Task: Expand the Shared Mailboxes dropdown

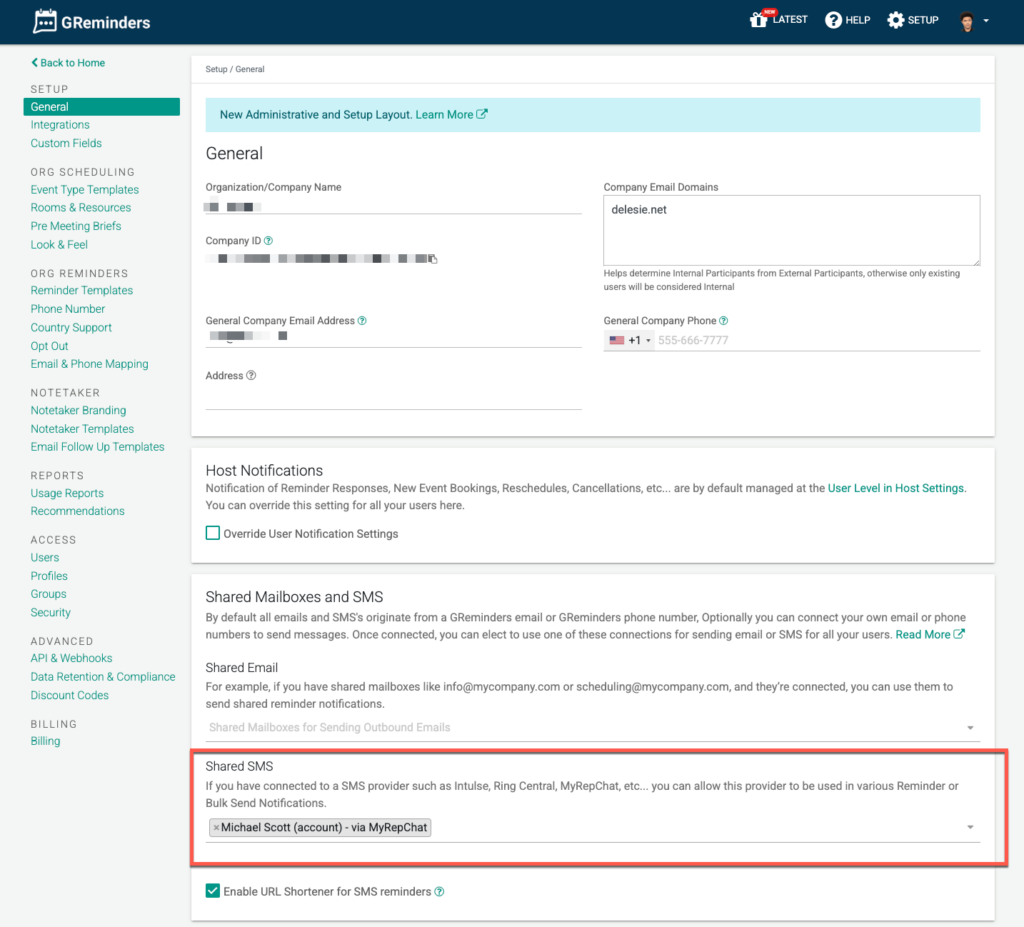Action: 969,728
